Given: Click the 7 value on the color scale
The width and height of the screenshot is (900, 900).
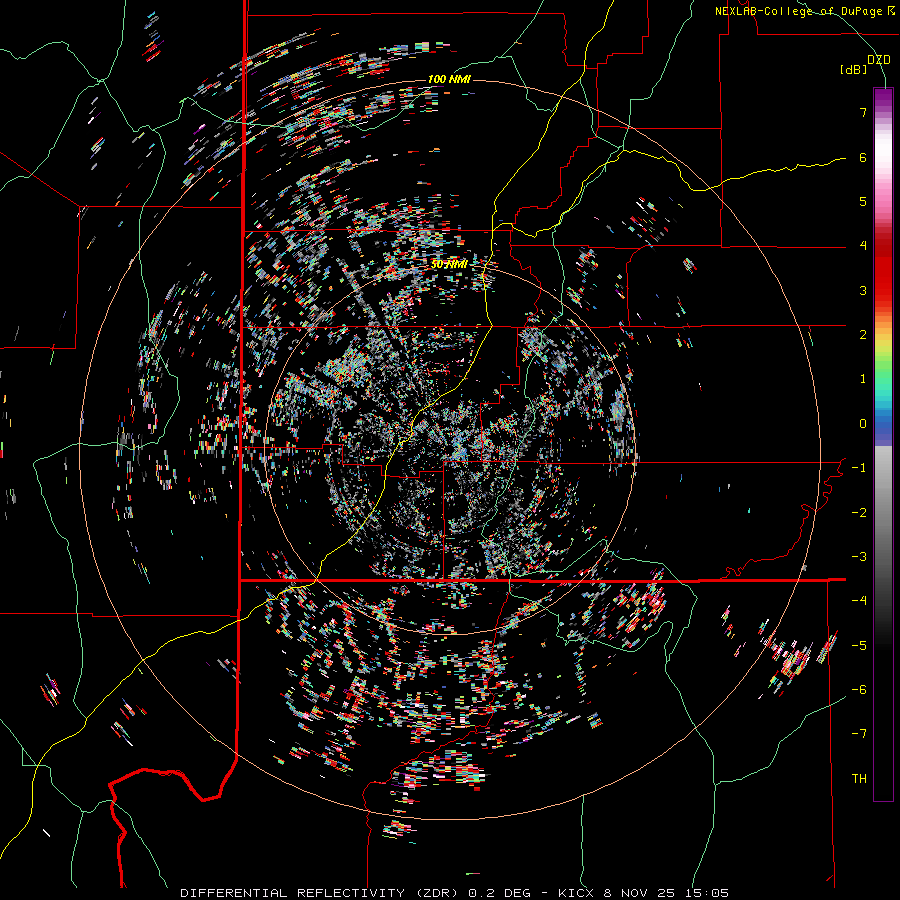Looking at the screenshot, I should tap(863, 112).
